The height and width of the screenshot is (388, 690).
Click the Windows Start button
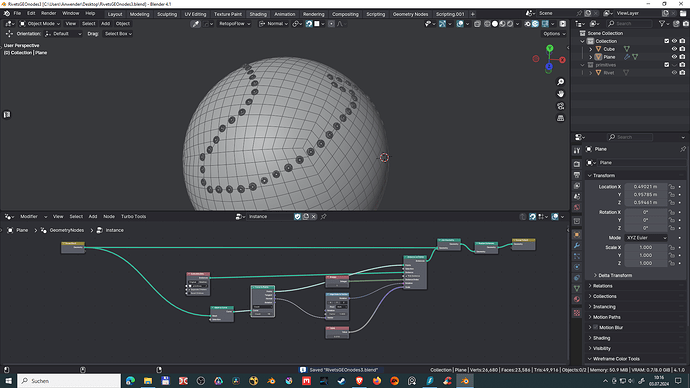pos(8,381)
